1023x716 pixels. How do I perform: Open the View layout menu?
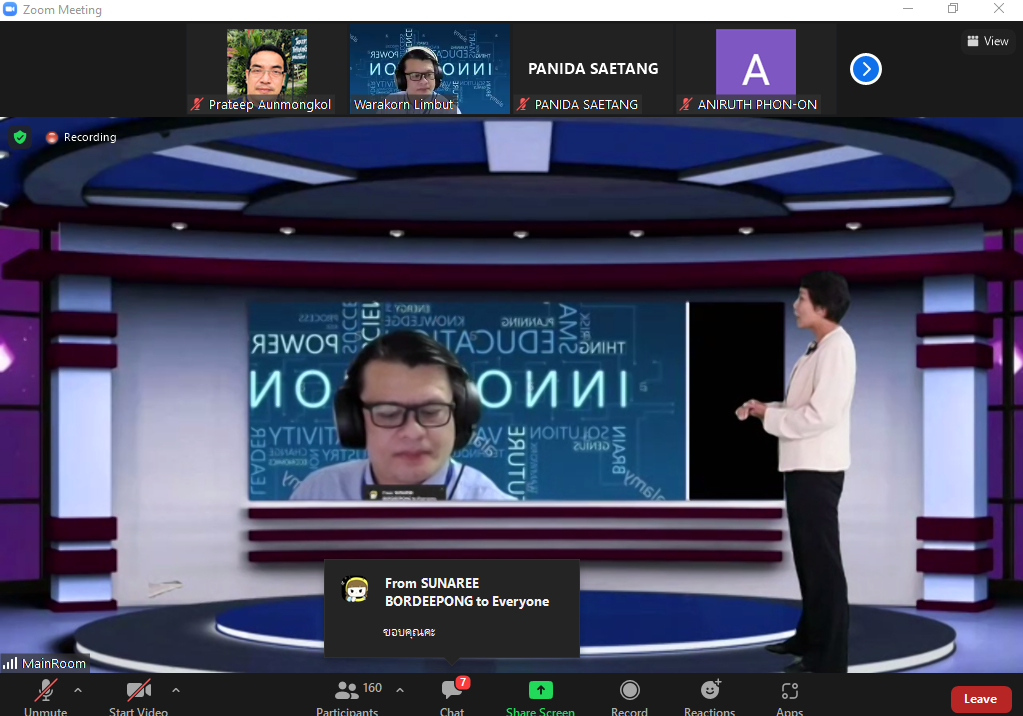(x=987, y=41)
